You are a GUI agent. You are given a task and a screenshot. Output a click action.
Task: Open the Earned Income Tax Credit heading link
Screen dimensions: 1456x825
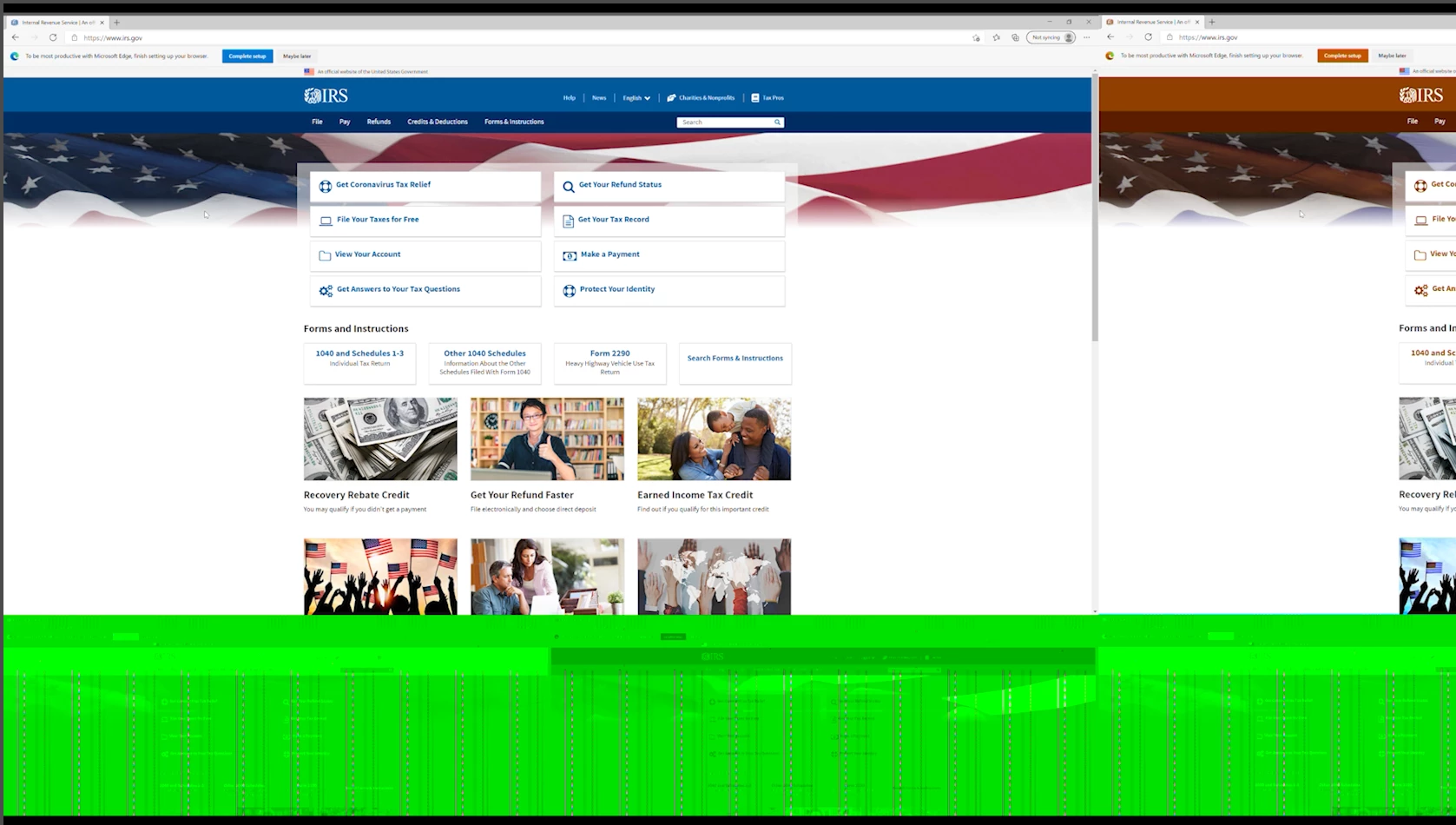[x=695, y=495]
